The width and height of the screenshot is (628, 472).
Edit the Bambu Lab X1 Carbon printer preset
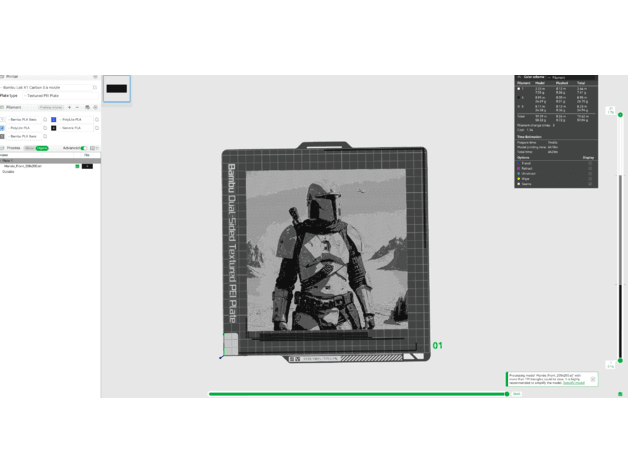pyautogui.click(x=95, y=87)
